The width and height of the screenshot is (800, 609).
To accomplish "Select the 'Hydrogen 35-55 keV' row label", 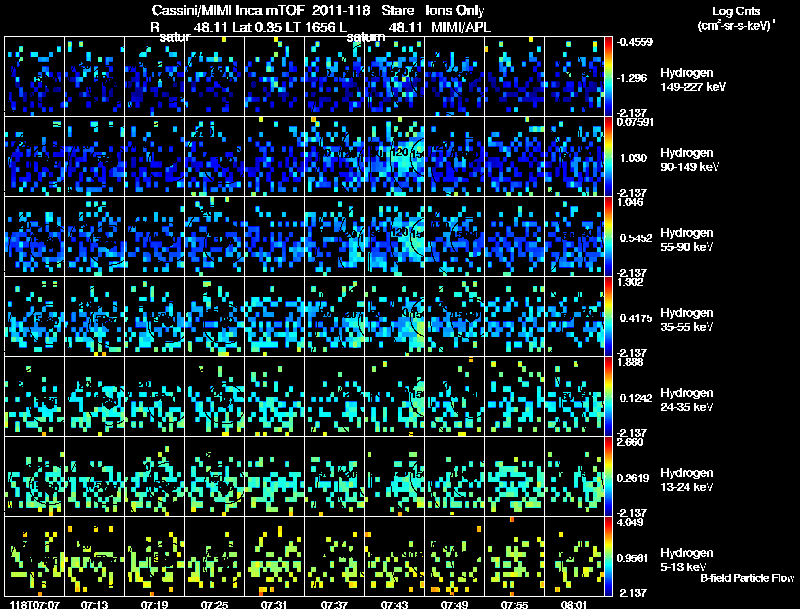I will tap(687, 320).
